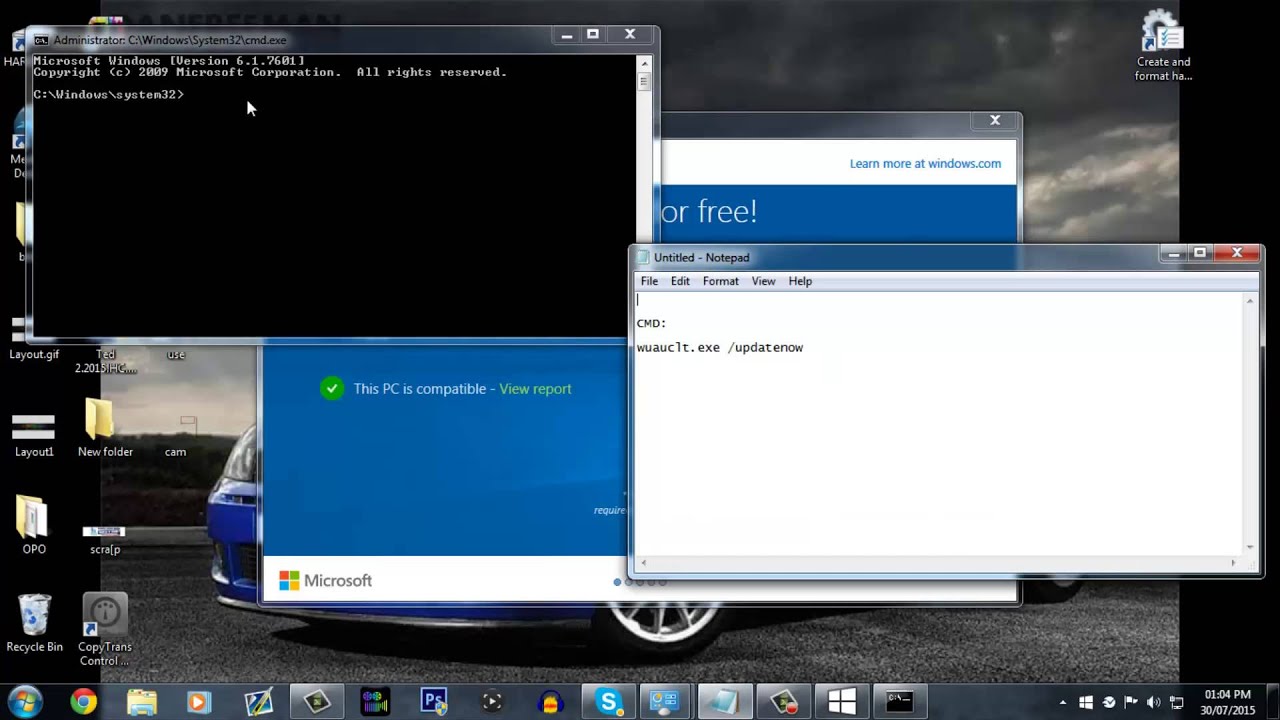Open Windows Media Player taskbar icon
1280x720 pixels.
tap(198, 702)
